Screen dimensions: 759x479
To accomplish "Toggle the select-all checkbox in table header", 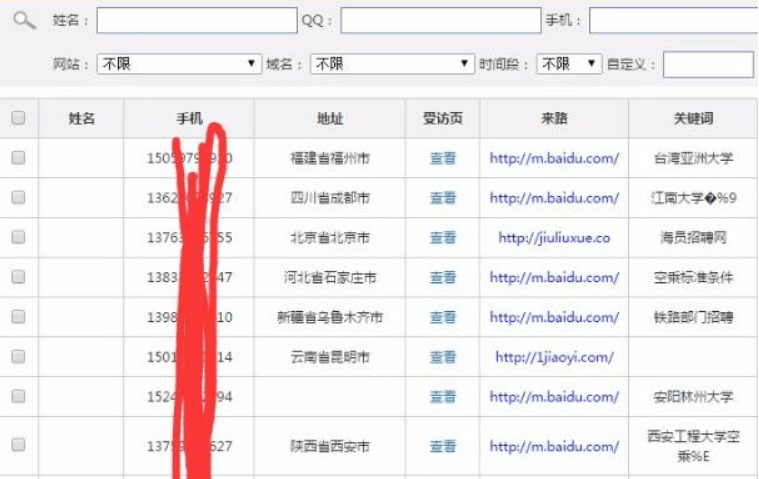I will 18,118.
